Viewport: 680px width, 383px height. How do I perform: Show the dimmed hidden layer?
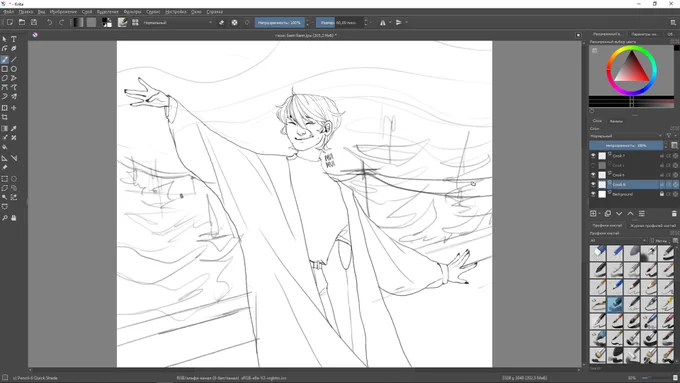(593, 165)
